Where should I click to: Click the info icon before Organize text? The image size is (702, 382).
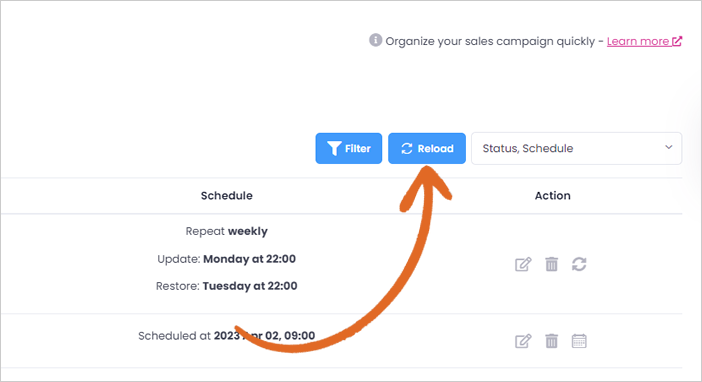375,40
